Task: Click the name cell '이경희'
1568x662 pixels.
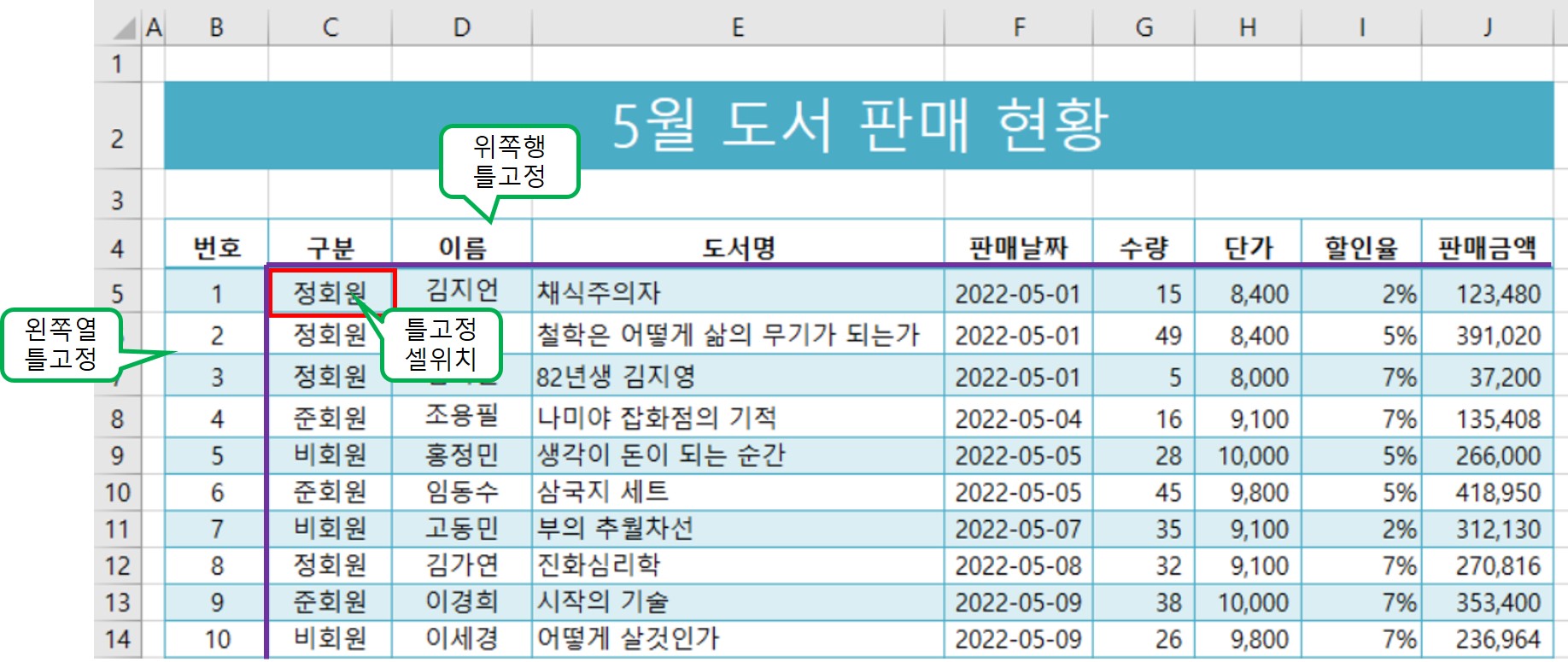Action: tap(462, 602)
